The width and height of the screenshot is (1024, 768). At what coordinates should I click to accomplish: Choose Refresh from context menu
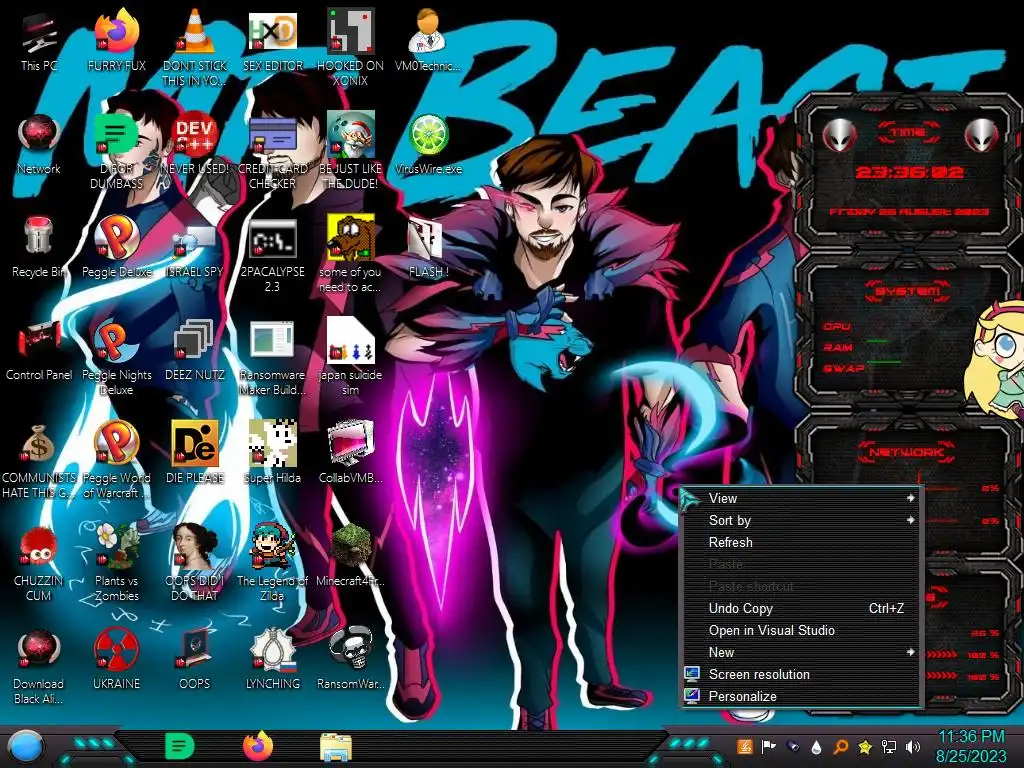(x=801, y=543)
